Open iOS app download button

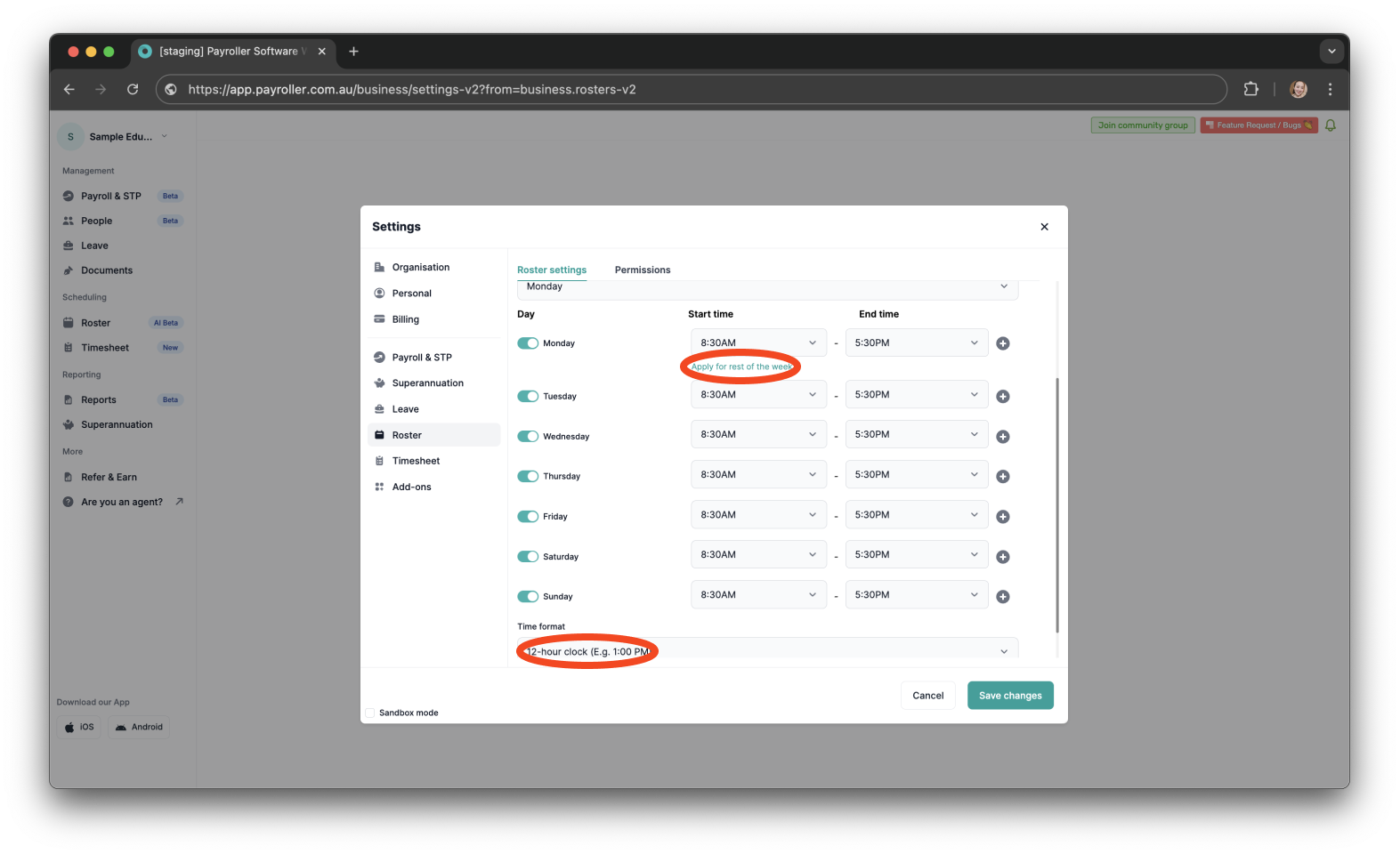tap(79, 727)
